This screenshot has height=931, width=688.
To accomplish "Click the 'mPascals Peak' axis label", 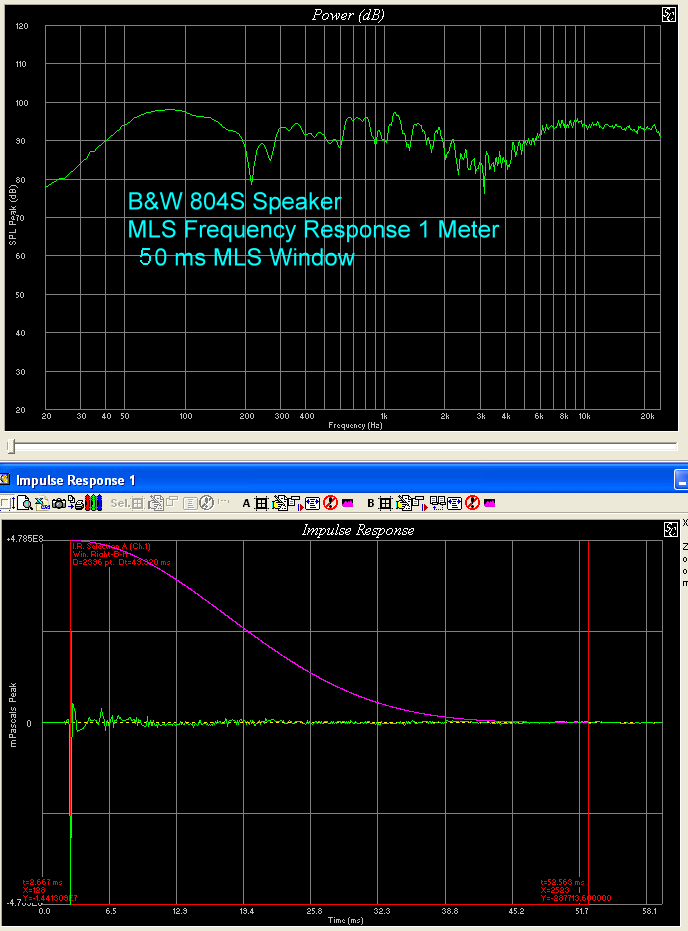I will [x=13, y=715].
